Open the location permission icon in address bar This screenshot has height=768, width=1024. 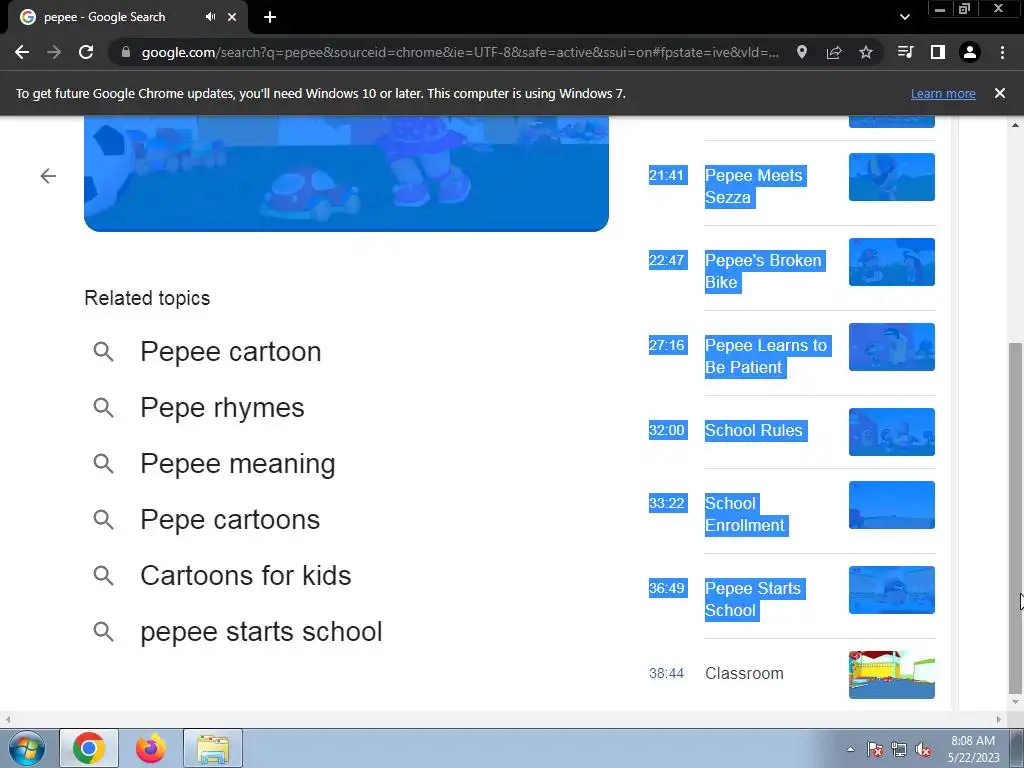pyautogui.click(x=802, y=52)
